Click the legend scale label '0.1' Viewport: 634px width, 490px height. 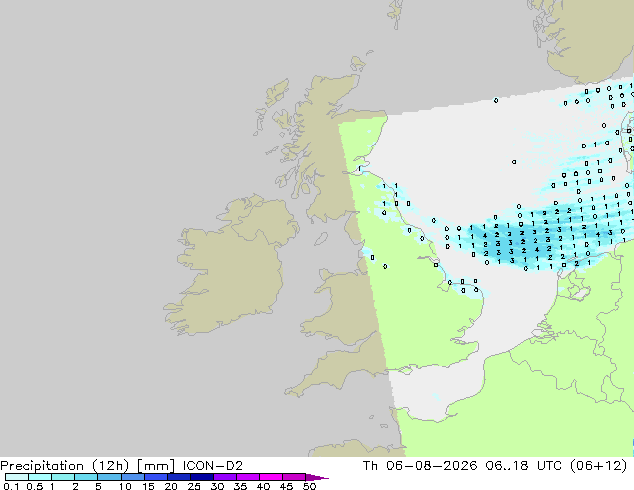[x=11, y=486]
